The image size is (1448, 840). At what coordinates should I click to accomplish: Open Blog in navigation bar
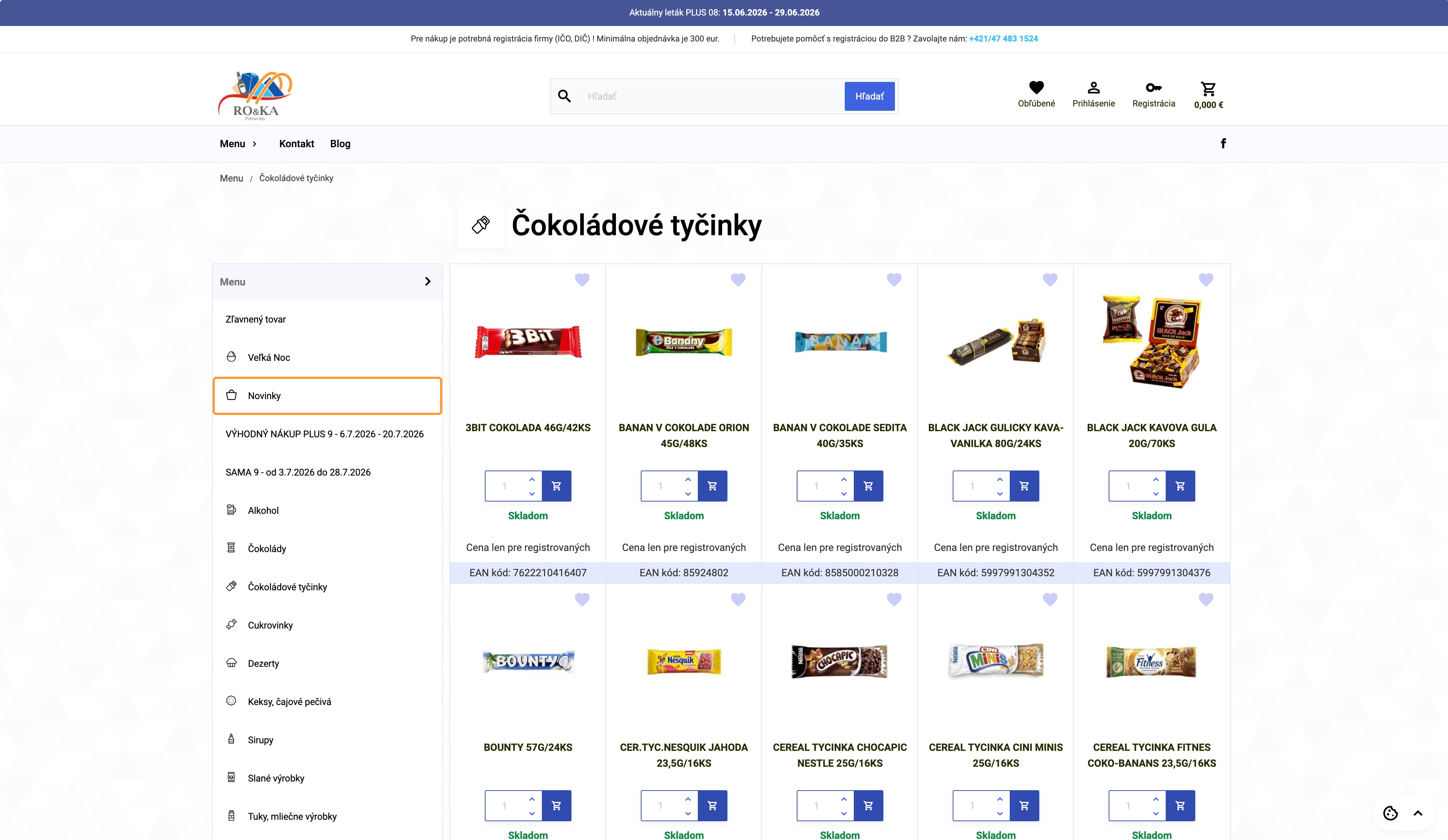tap(340, 144)
